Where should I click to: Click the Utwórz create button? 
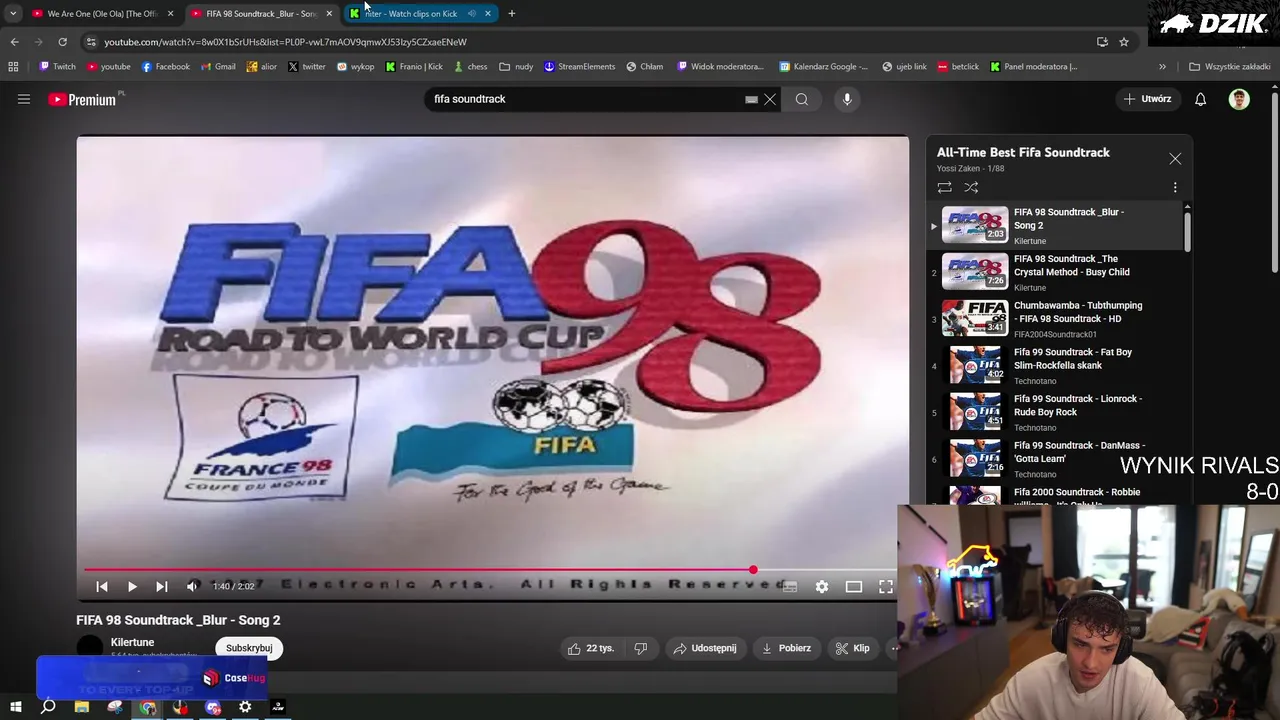(x=1148, y=99)
